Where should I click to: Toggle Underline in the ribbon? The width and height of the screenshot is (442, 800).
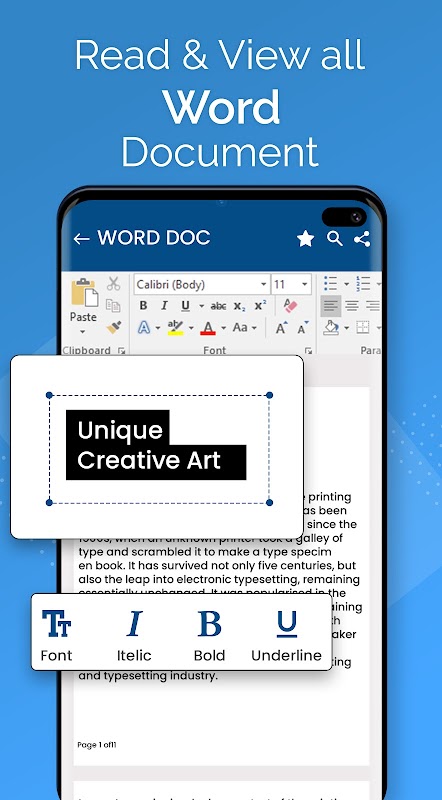(185, 306)
